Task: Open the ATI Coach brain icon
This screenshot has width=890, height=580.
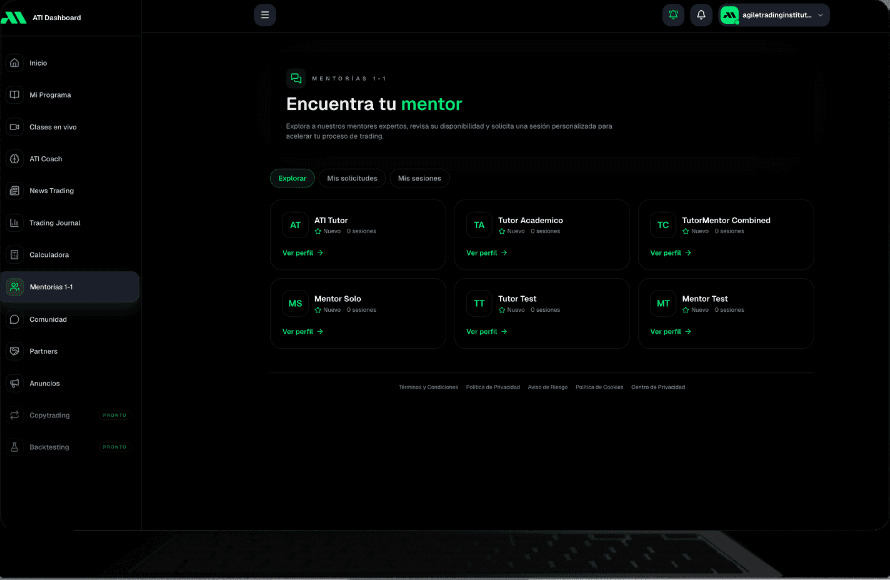Action: tap(15, 159)
